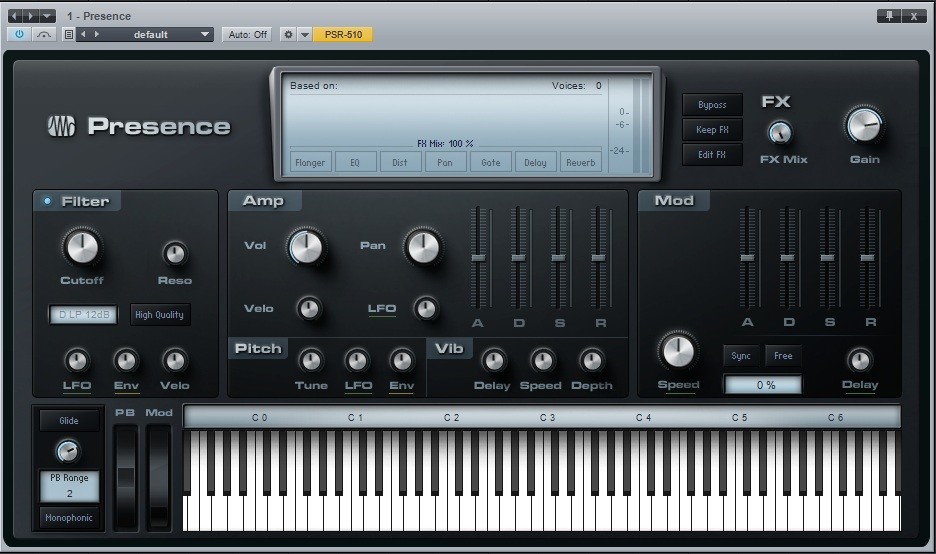Click the Amp envelope Attack (A) slider
Viewport: 936px width, 554px height.
(478, 258)
